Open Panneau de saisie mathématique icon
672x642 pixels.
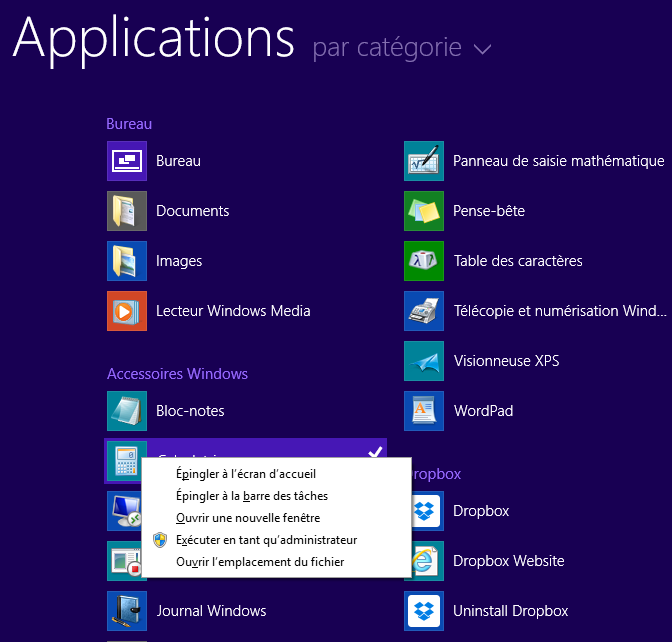click(x=424, y=161)
